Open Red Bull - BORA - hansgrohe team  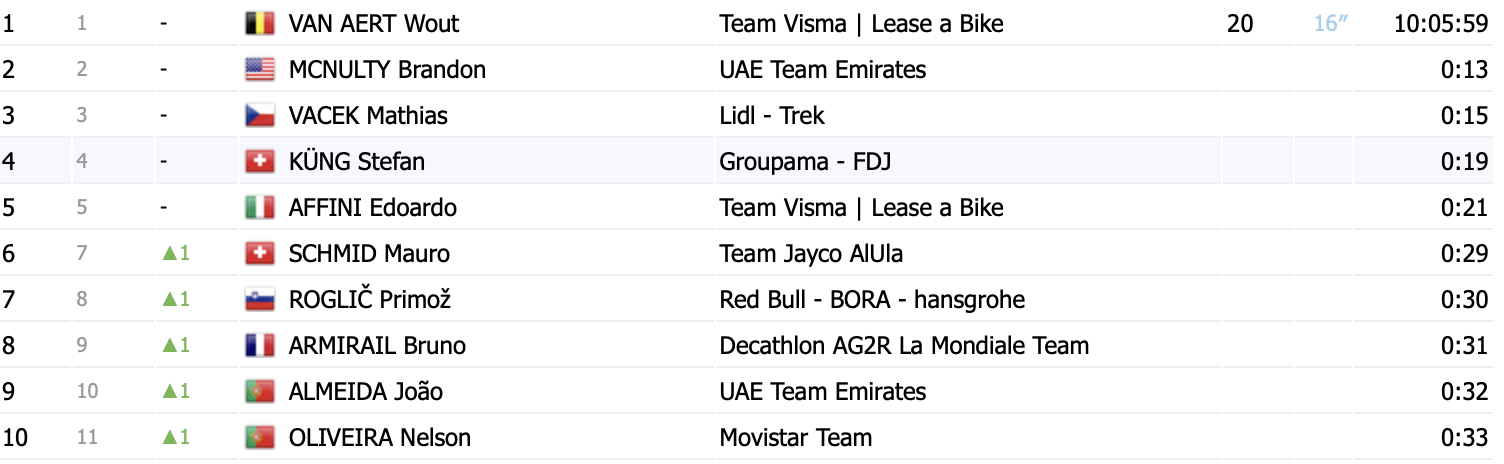click(x=872, y=300)
